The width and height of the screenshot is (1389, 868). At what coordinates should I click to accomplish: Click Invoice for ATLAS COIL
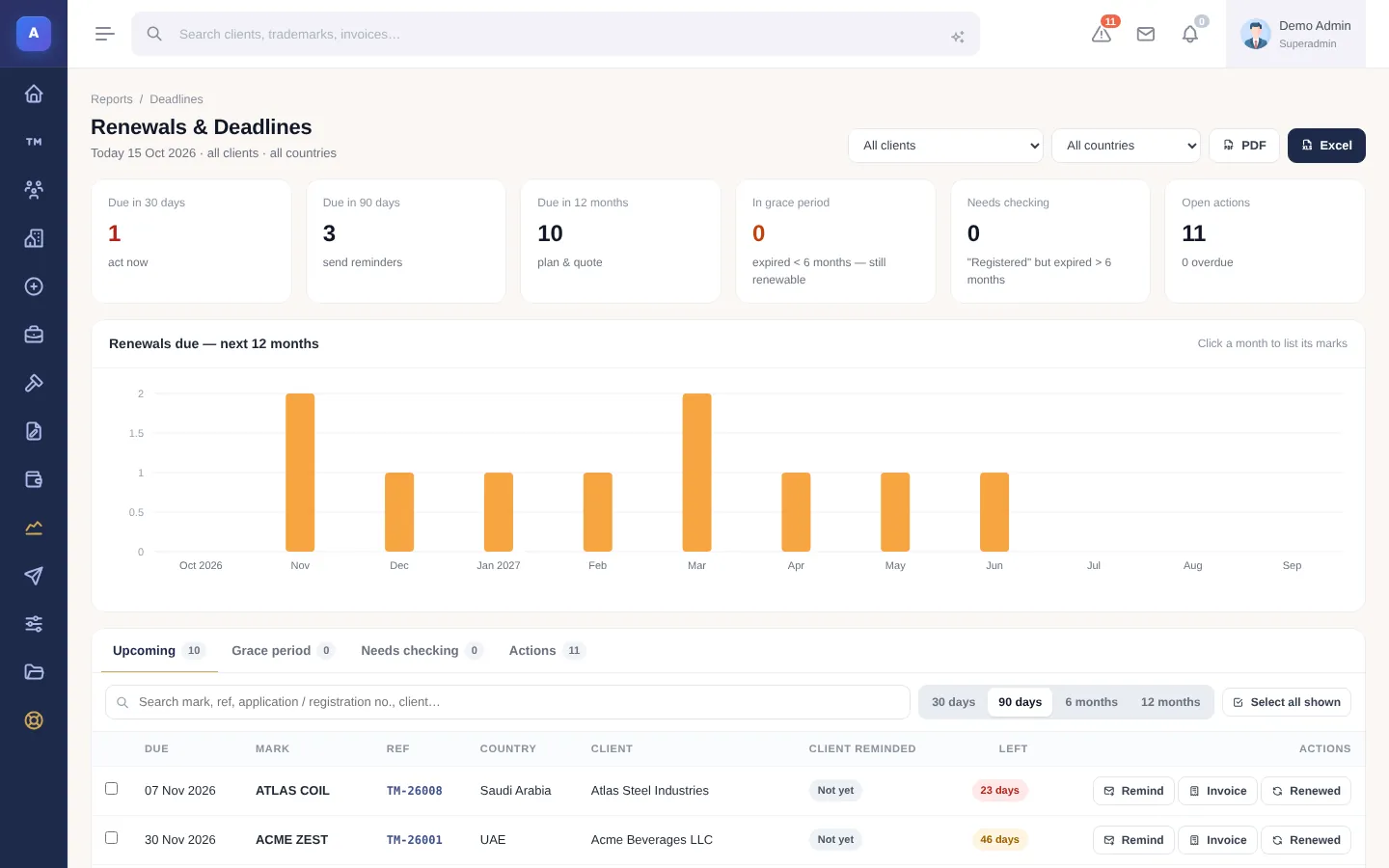coord(1217,791)
